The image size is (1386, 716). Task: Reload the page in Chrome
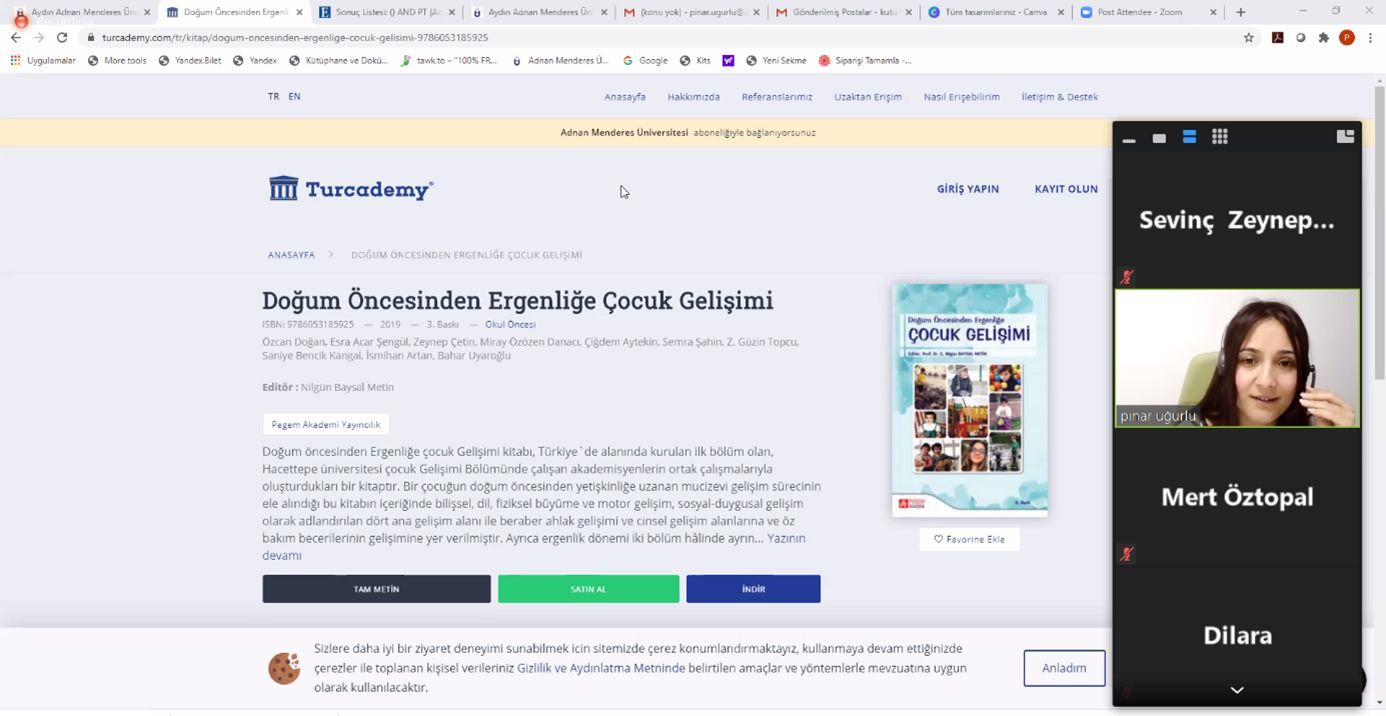[x=61, y=37]
